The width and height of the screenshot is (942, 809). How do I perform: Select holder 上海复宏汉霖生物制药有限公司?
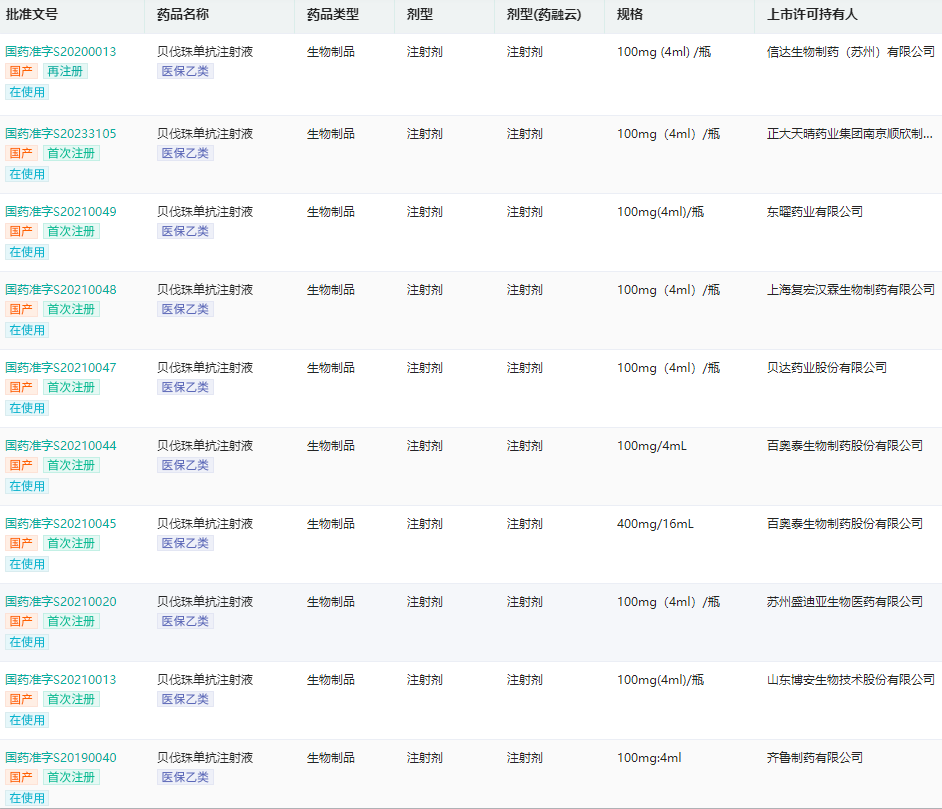[x=851, y=289]
